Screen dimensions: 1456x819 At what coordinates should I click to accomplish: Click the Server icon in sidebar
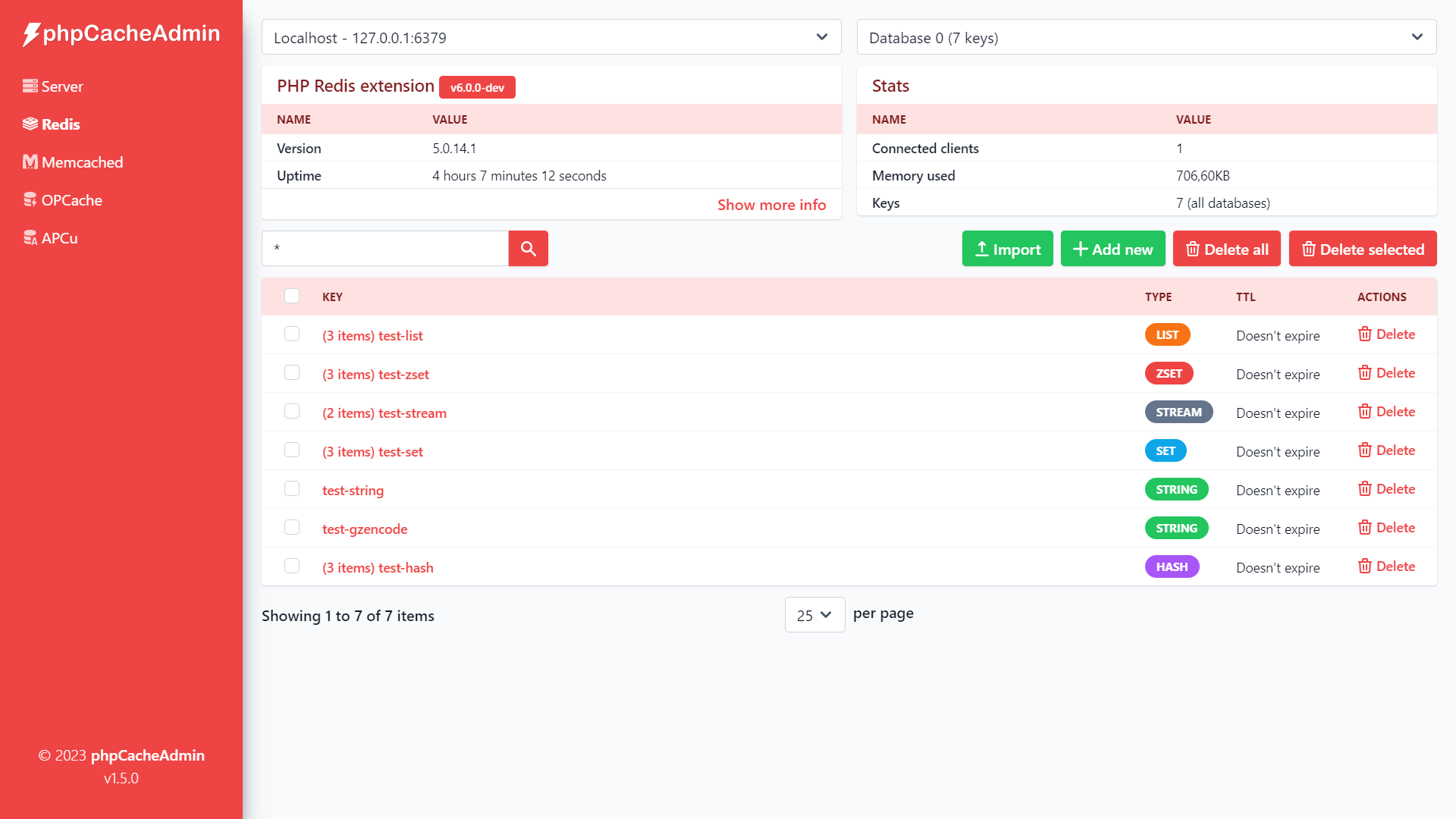pyautogui.click(x=30, y=86)
